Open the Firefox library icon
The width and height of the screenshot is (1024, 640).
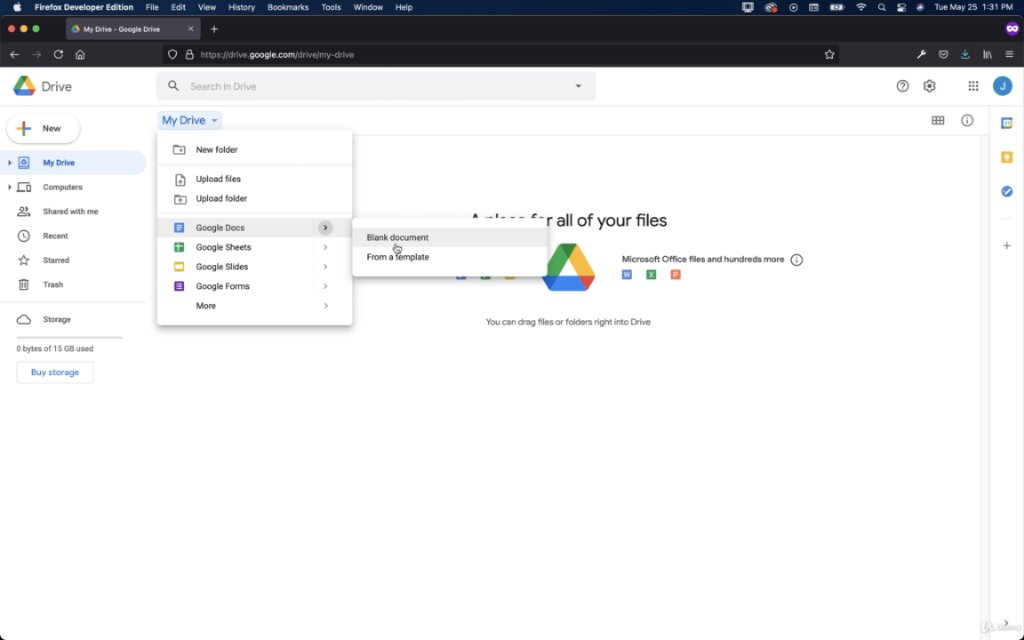point(987,55)
